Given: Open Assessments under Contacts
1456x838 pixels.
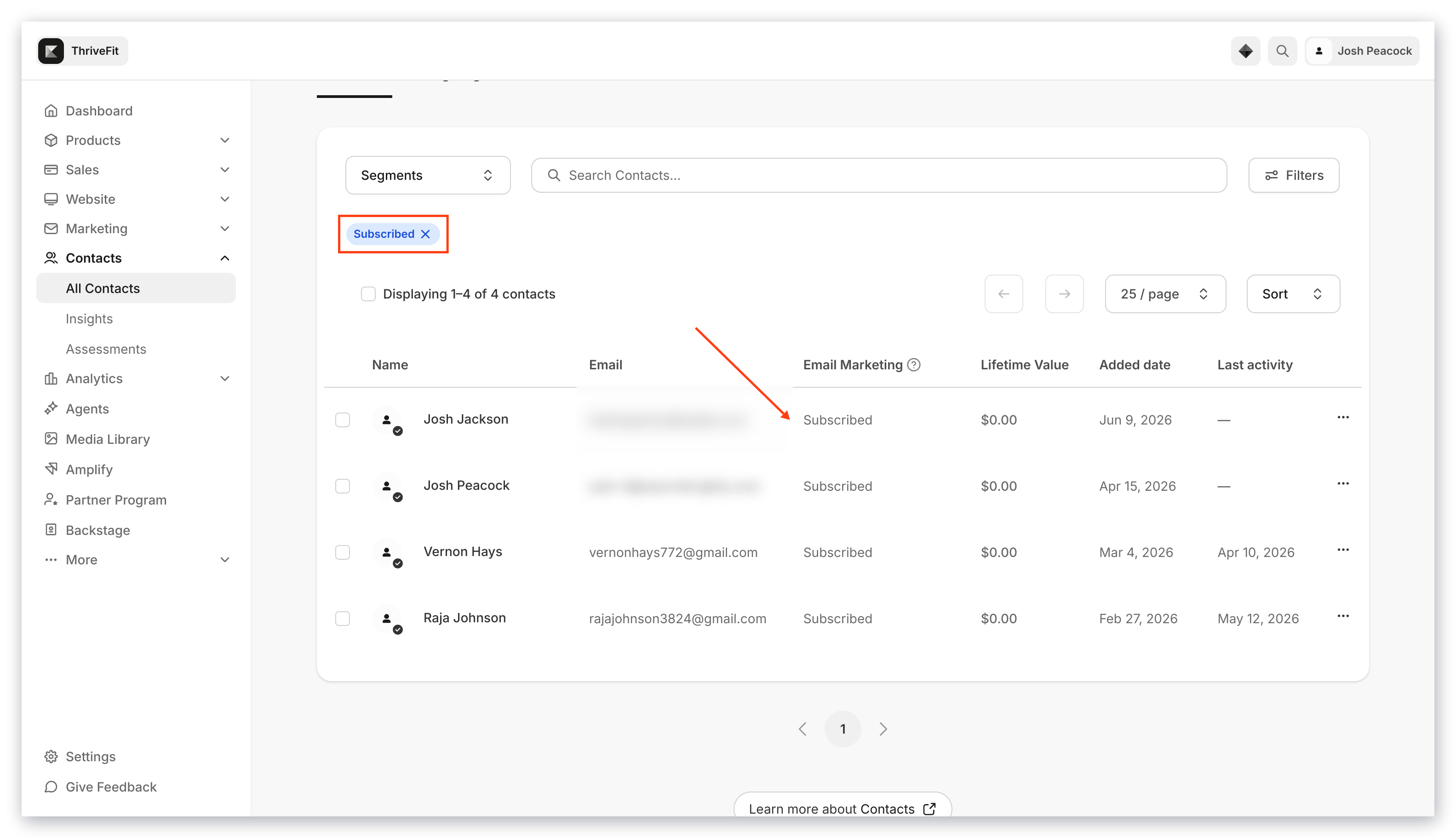Looking at the screenshot, I should pos(106,349).
